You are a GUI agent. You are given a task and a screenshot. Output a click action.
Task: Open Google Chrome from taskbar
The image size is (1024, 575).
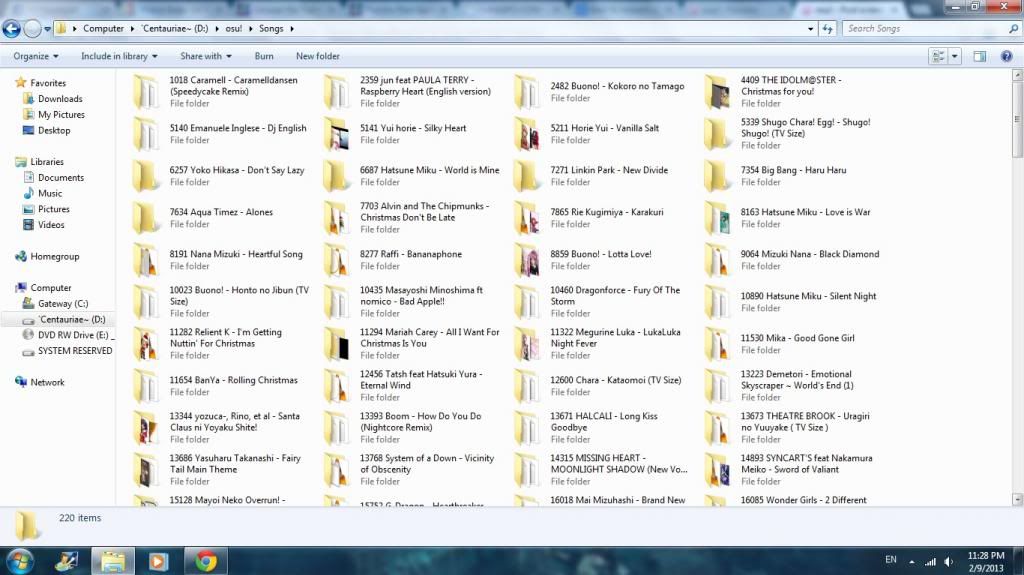click(206, 561)
